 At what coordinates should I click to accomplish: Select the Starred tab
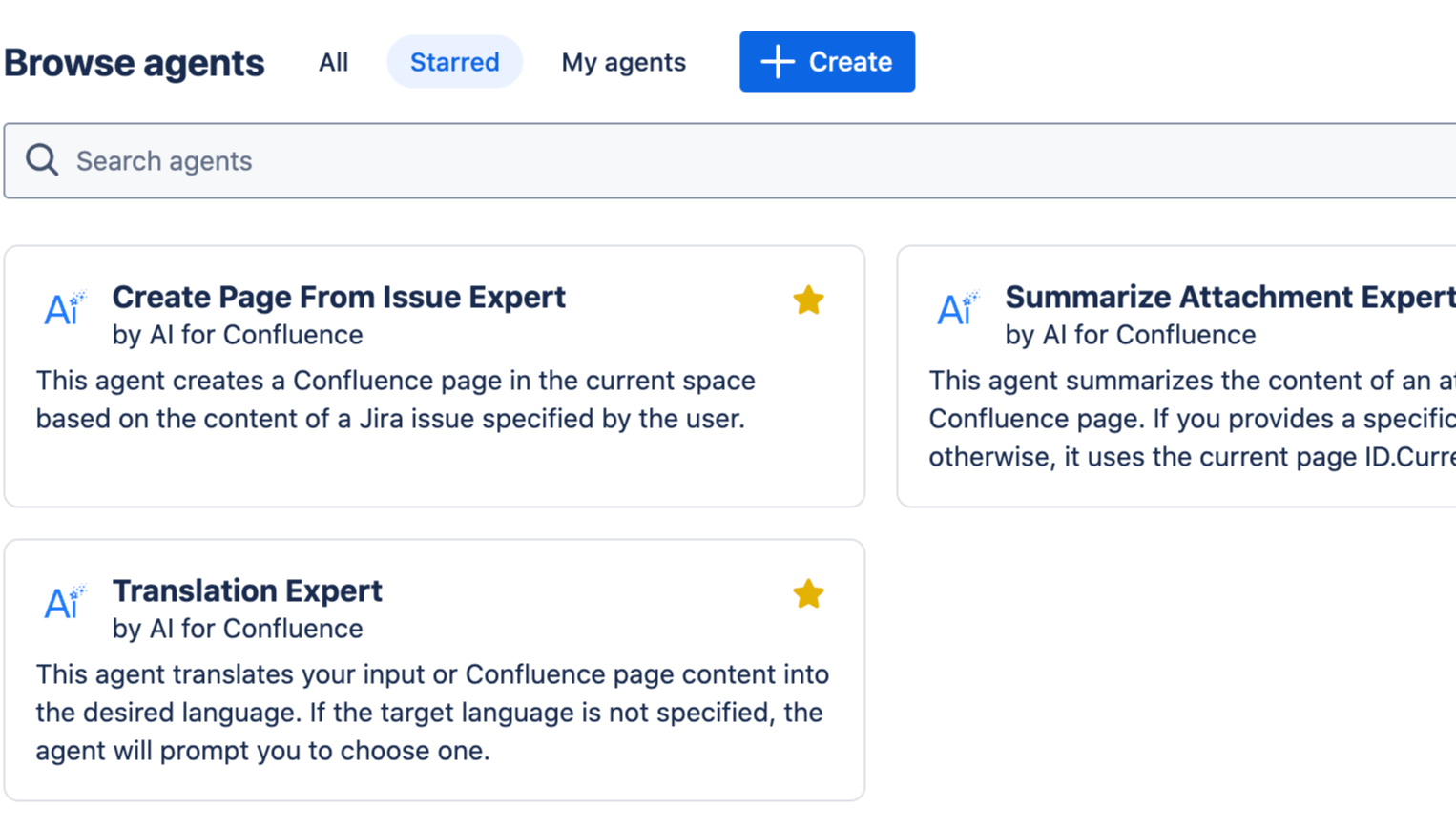click(454, 62)
